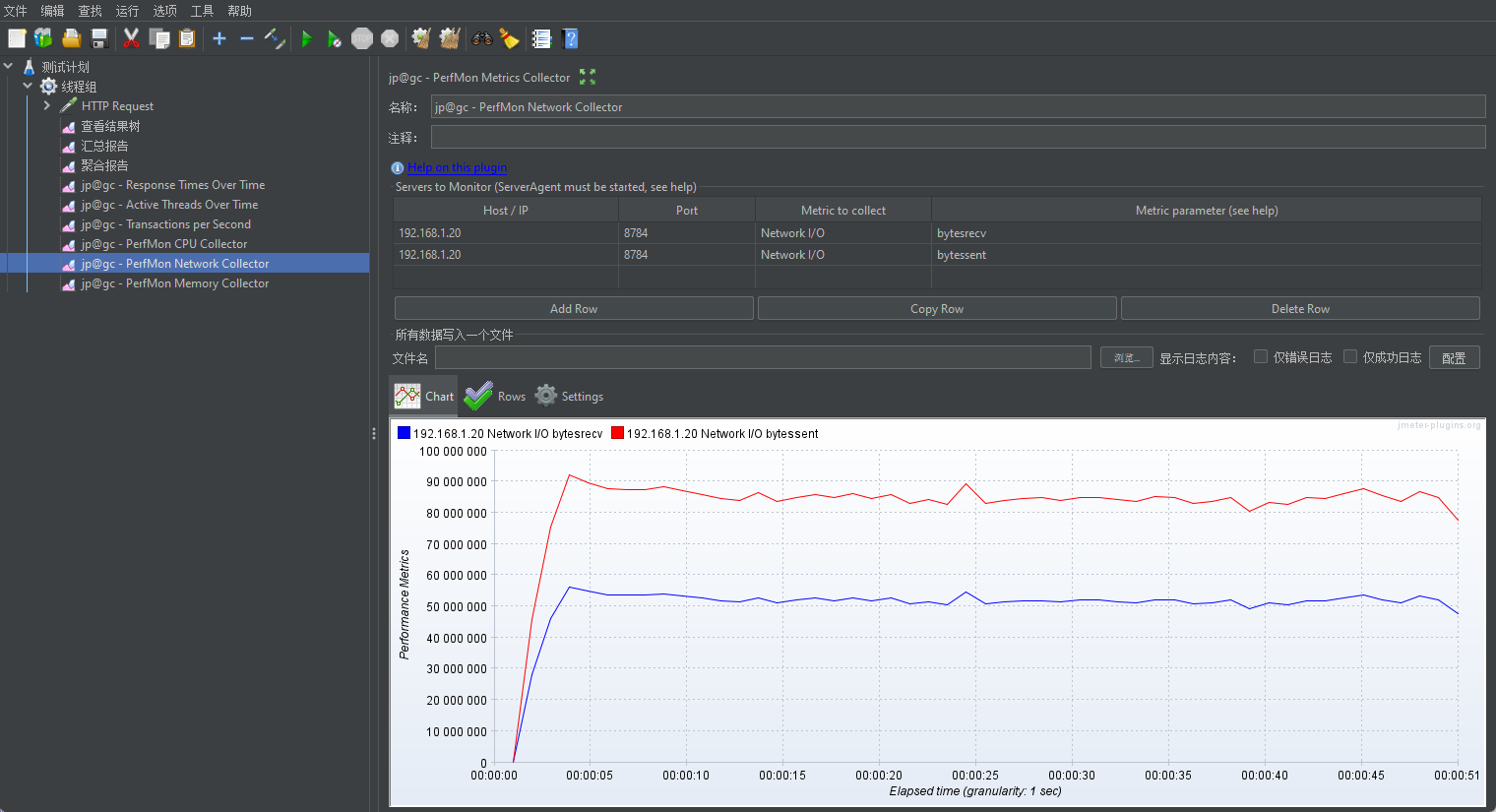Click the 浏览 browse button
Screen dimensions: 1496x812
point(1126,357)
